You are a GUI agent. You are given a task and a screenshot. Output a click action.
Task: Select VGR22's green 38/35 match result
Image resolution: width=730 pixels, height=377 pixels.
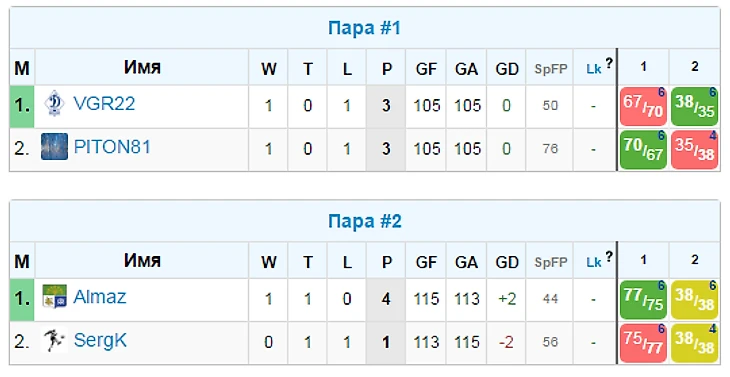[695, 106]
